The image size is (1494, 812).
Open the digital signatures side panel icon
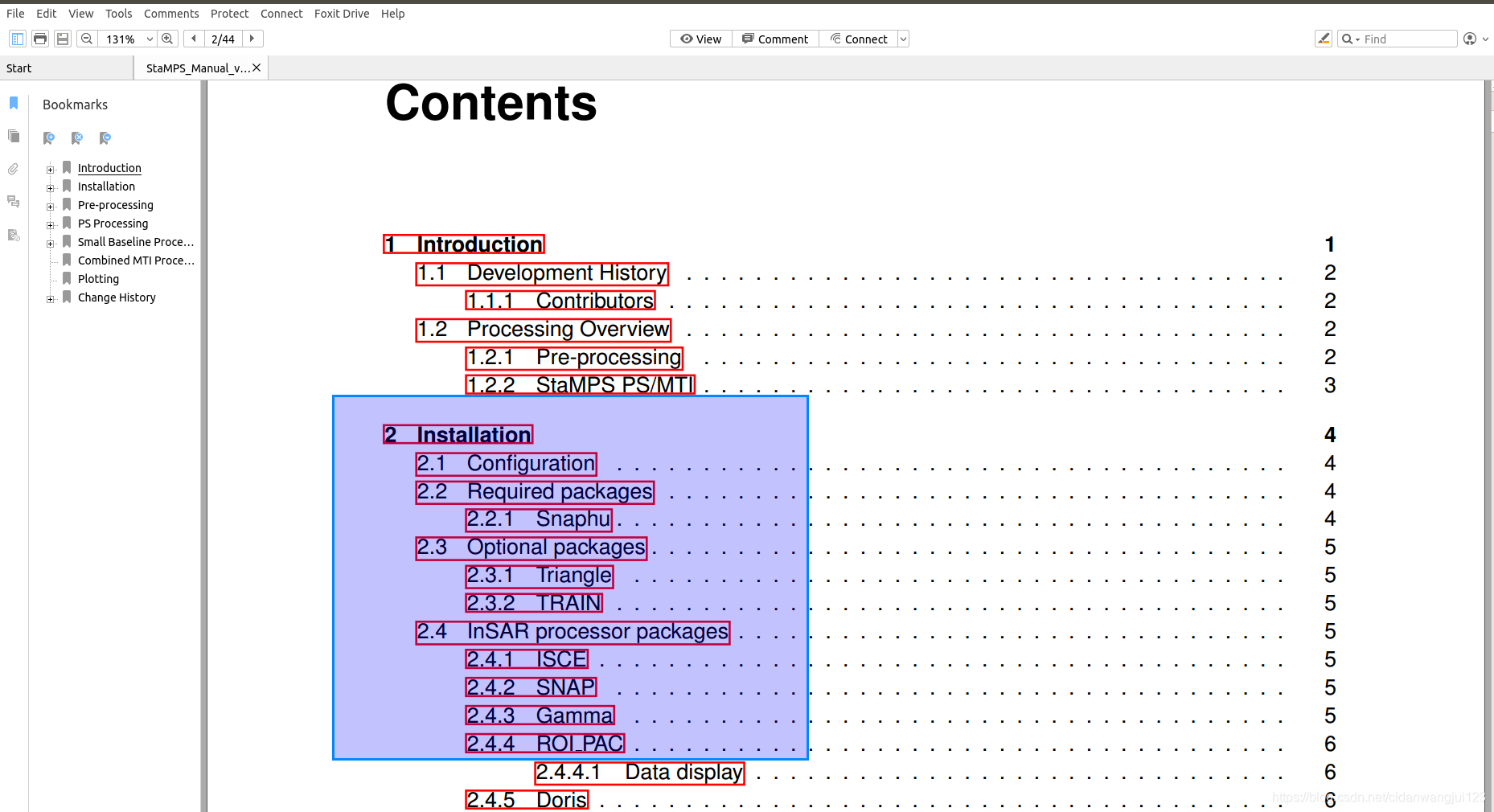[x=14, y=235]
